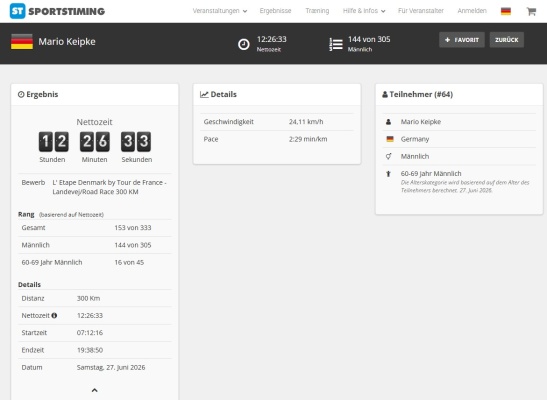Click the chart icon next to Details
Screen dimensions: 547x400
point(204,95)
